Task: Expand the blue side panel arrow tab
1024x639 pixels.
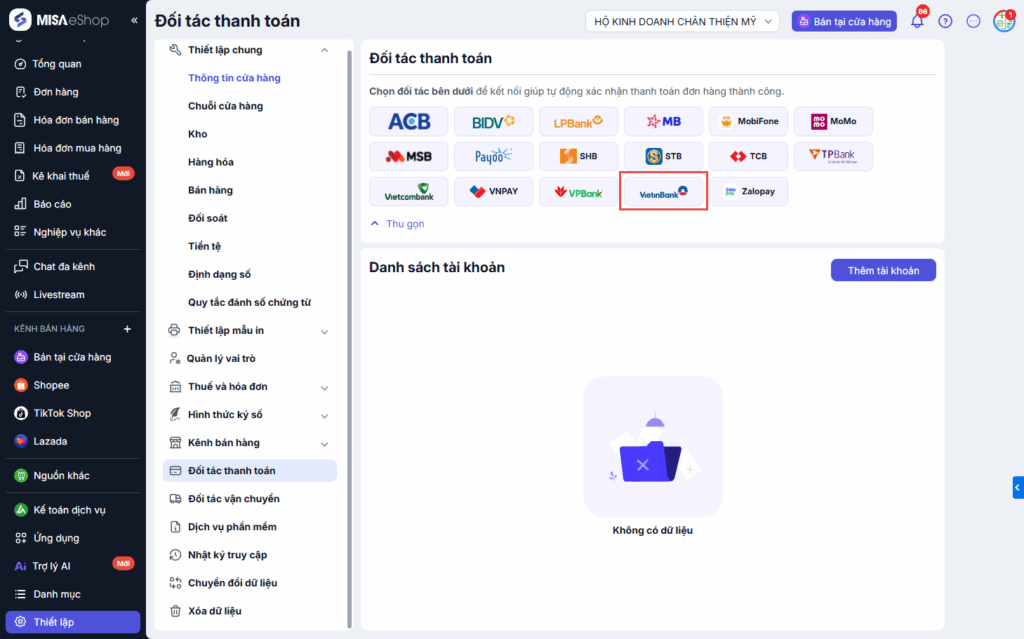Action: coord(1017,487)
